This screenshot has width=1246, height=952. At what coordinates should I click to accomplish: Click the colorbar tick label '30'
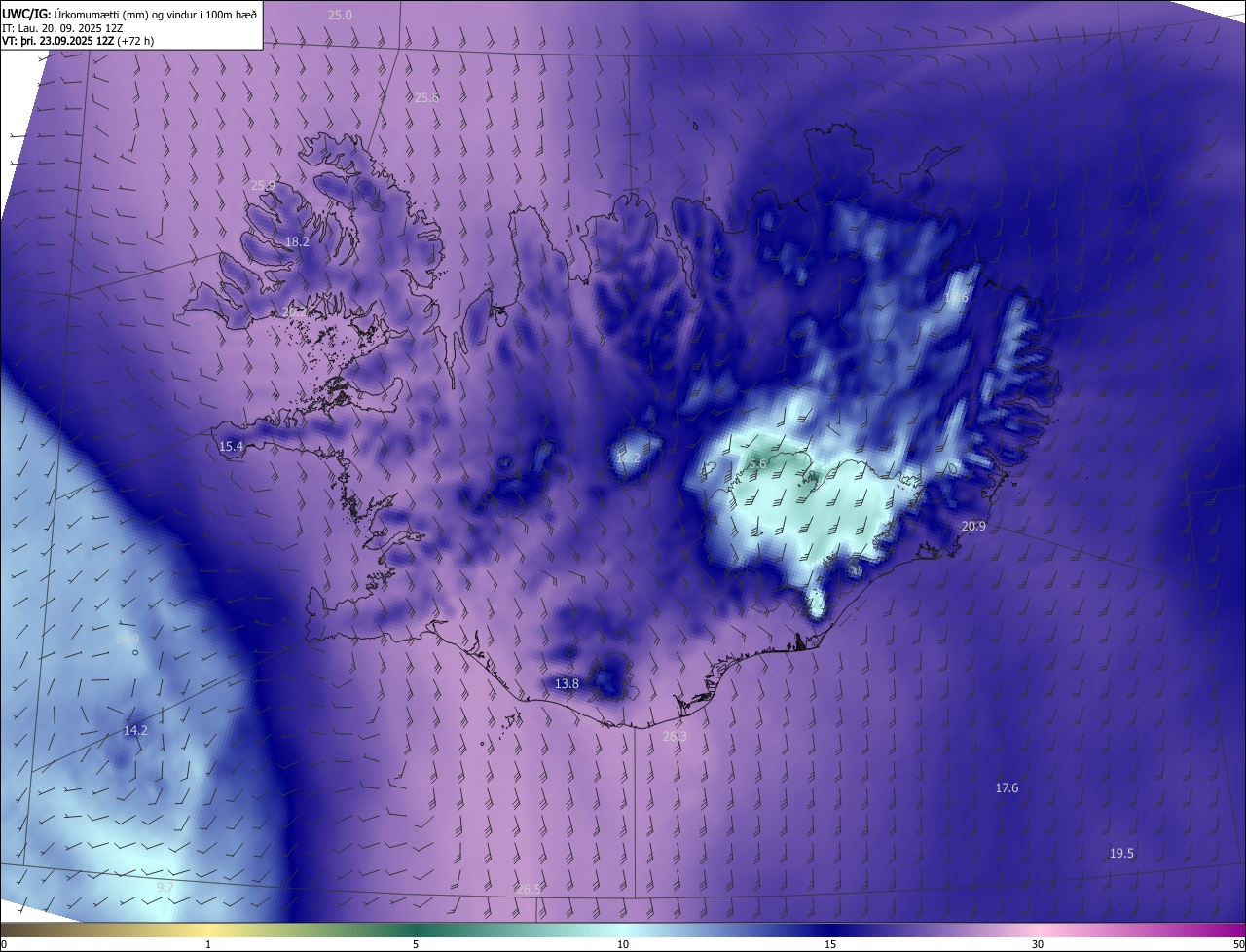[1038, 945]
